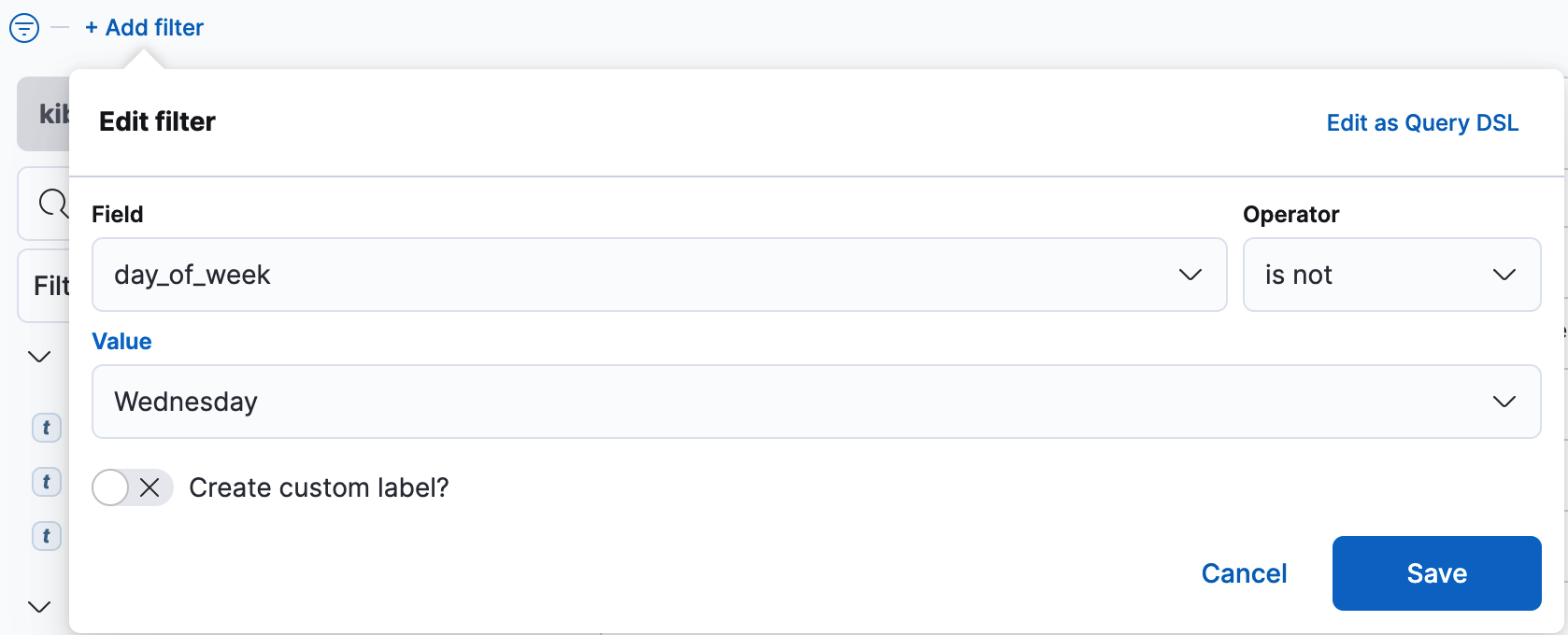Open 'Edit as Query DSL' view
The width and height of the screenshot is (1568, 635).
click(x=1421, y=122)
